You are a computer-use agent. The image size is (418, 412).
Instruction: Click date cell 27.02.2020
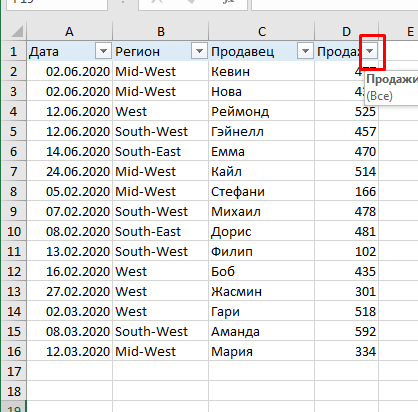[70, 292]
